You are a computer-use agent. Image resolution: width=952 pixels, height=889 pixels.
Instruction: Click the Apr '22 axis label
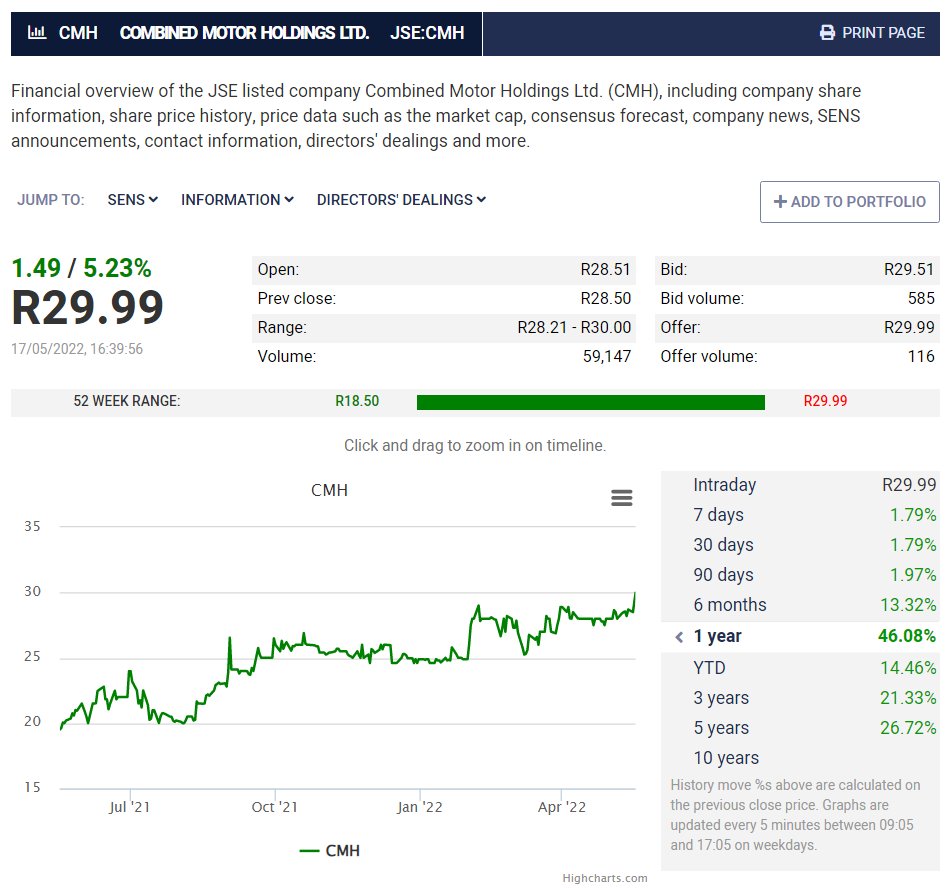[562, 807]
